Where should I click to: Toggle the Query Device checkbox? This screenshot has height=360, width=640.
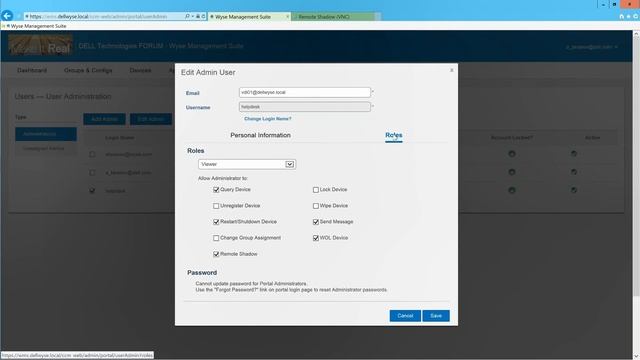pos(216,190)
